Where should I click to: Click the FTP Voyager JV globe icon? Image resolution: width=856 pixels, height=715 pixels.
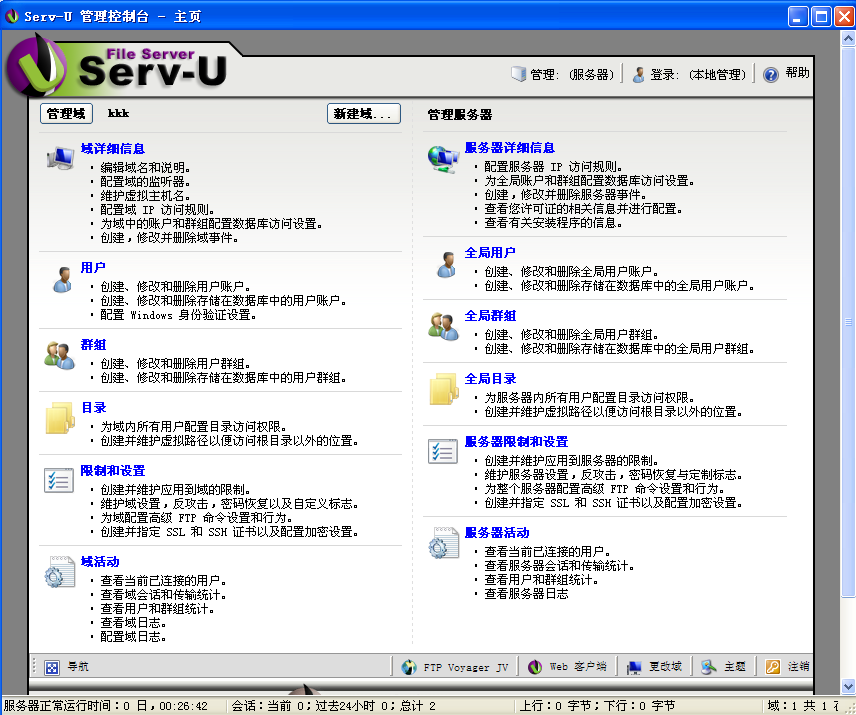click(409, 667)
